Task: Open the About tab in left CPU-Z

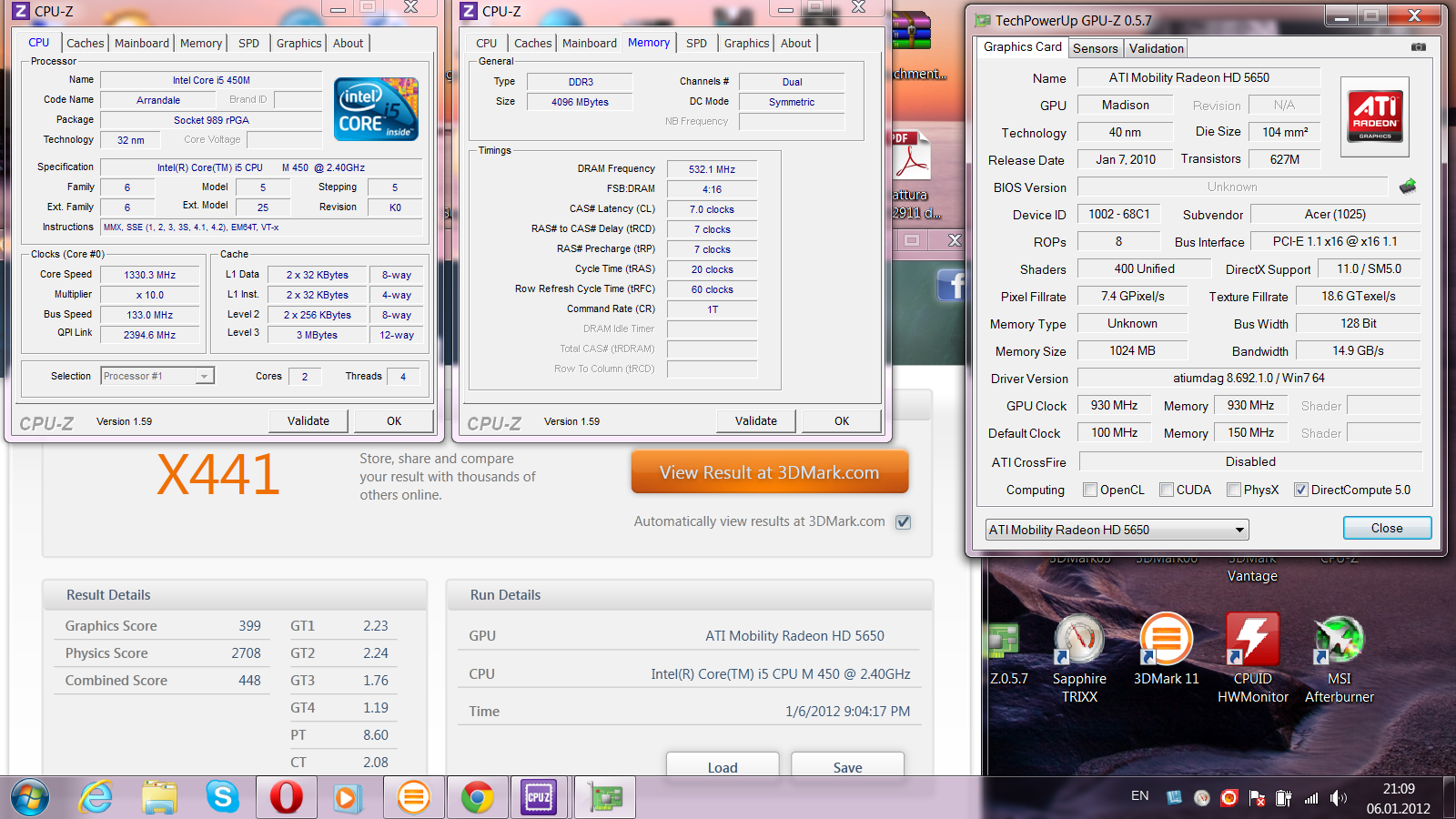Action: tap(348, 43)
